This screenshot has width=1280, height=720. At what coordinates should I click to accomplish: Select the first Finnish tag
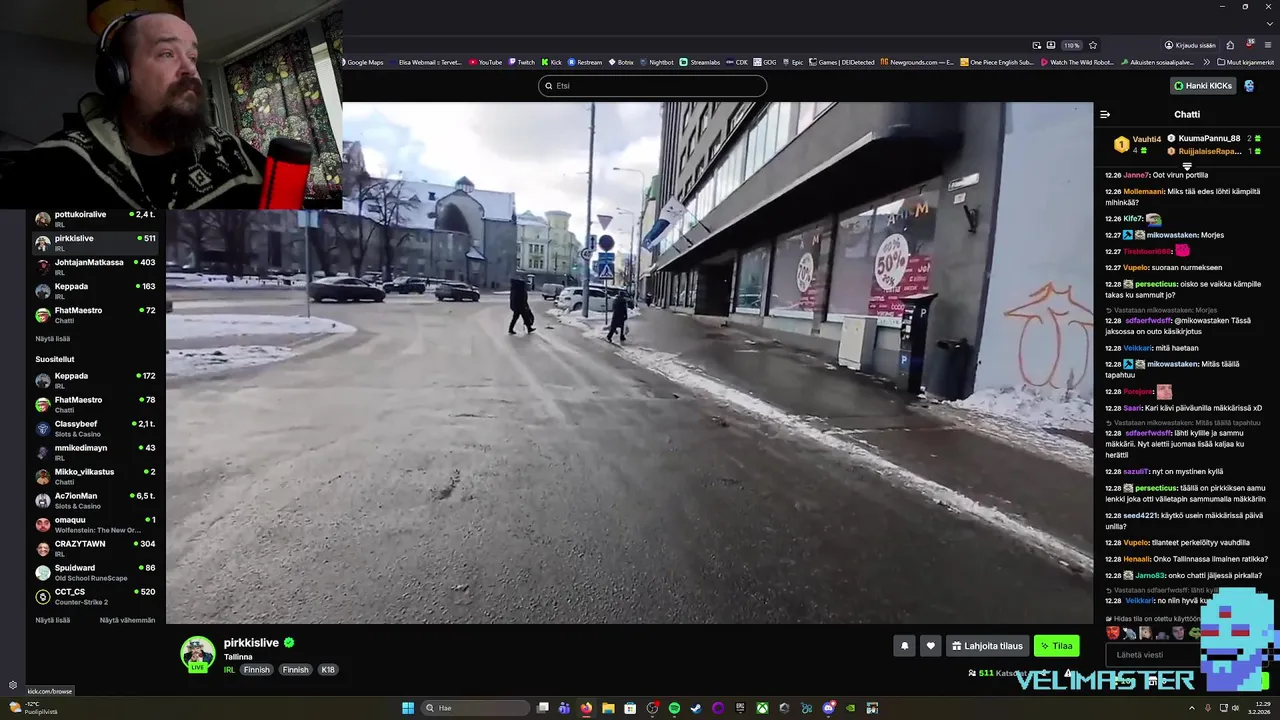pos(257,670)
